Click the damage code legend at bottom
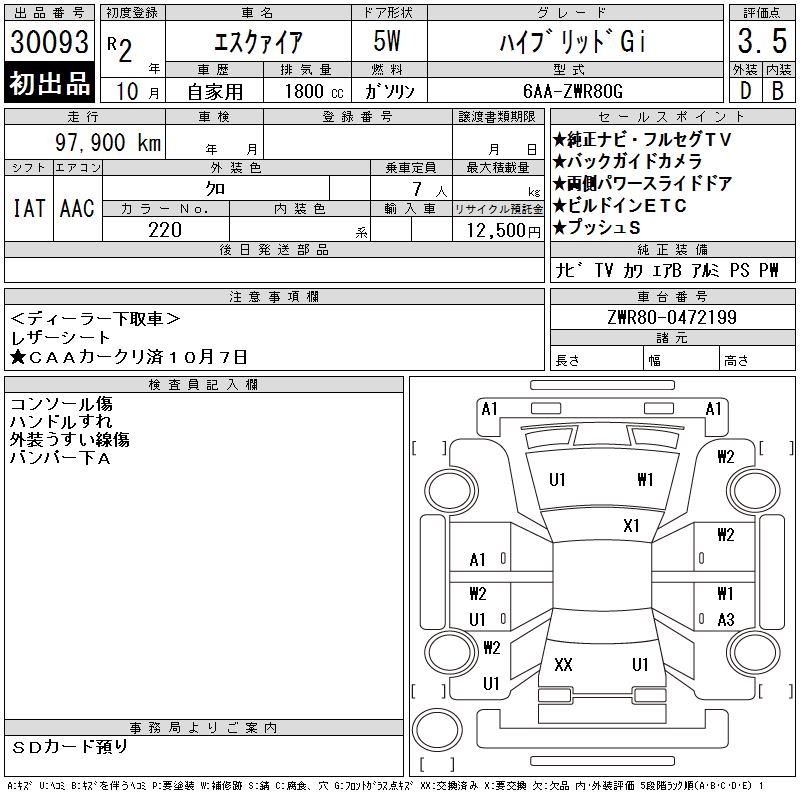 click(385, 786)
